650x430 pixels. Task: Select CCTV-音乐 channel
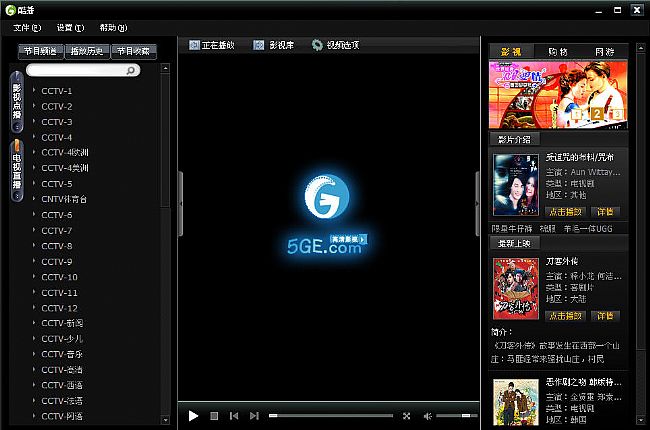62,354
